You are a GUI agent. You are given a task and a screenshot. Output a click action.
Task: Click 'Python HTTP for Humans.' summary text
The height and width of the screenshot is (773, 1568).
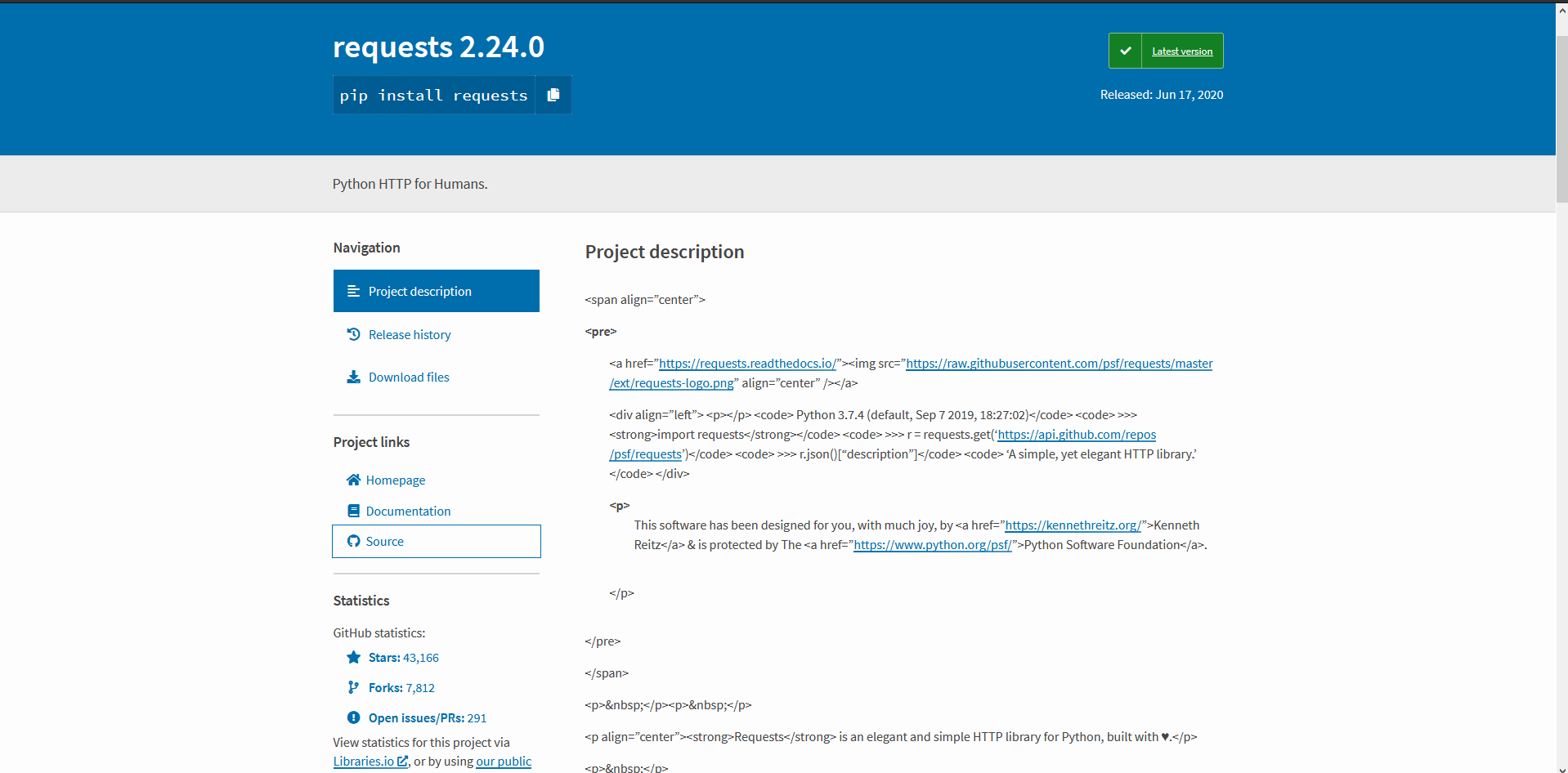pos(410,184)
